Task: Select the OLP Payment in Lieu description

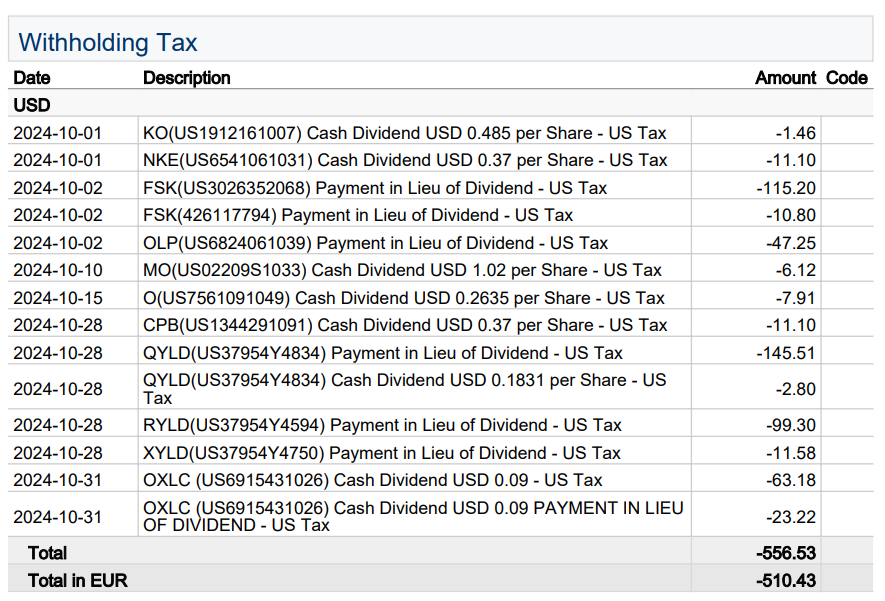Action: coord(375,243)
